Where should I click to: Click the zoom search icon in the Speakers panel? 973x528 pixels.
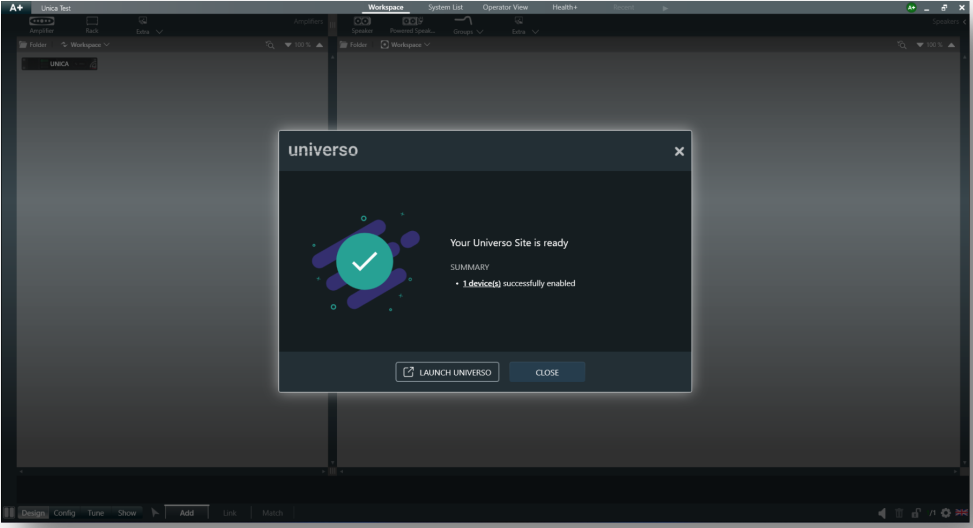tap(902, 45)
